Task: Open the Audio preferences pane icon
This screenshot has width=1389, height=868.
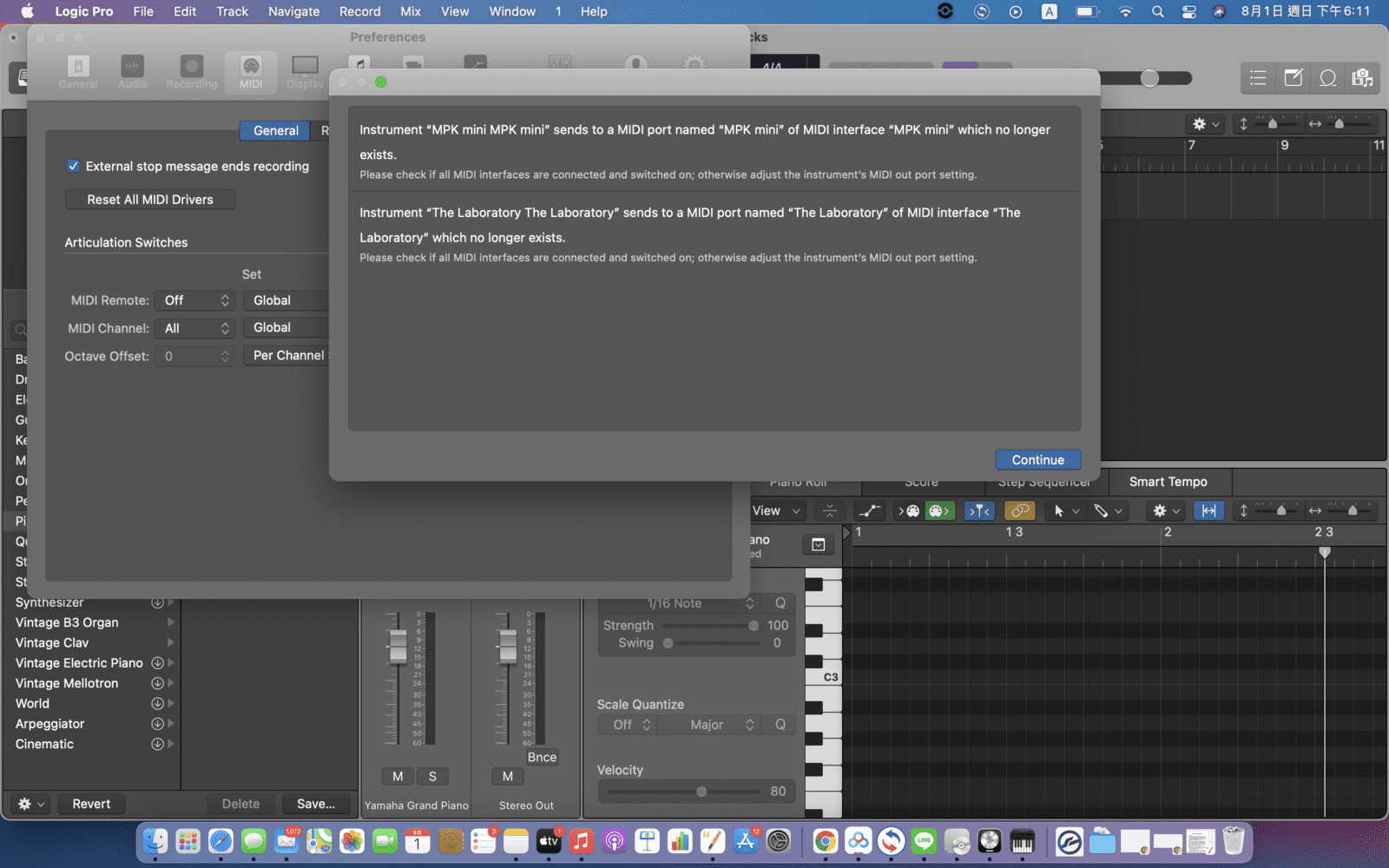Action: 132,72
